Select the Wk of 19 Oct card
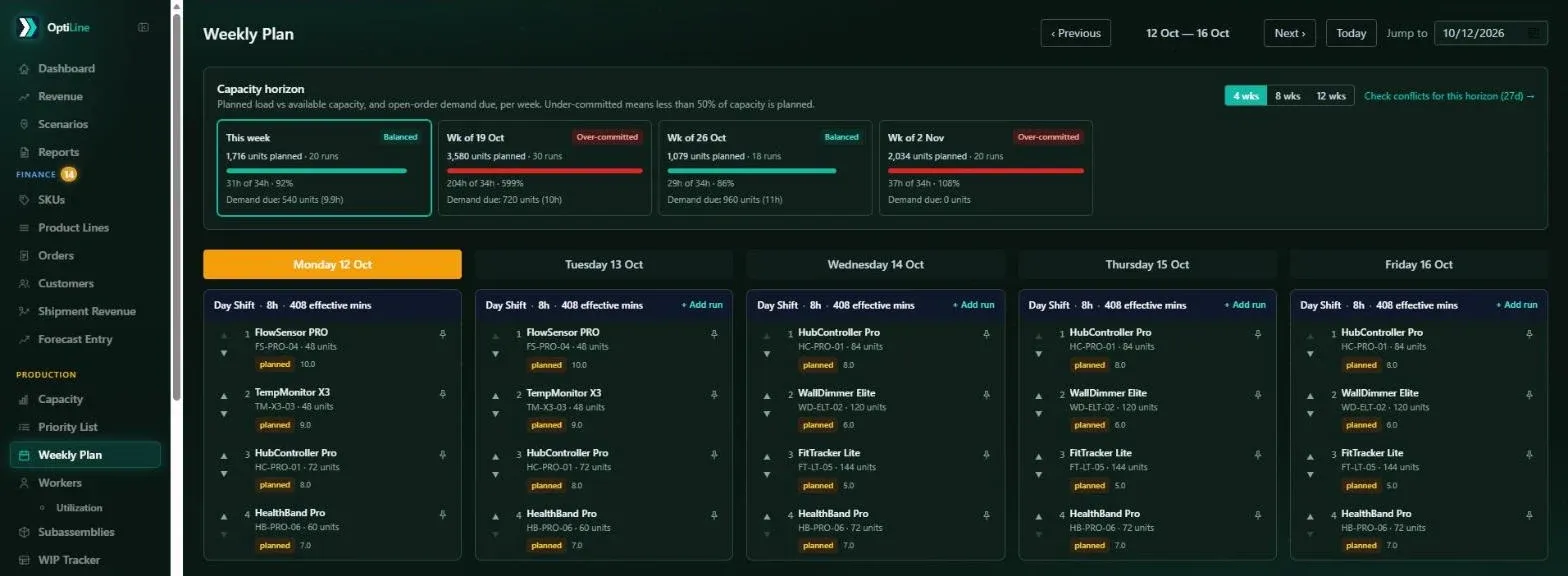 click(x=545, y=168)
